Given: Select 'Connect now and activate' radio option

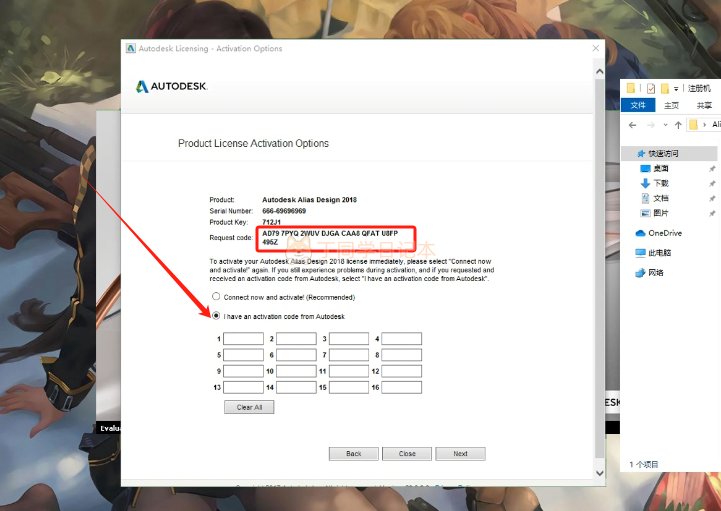Looking at the screenshot, I should point(216,297).
